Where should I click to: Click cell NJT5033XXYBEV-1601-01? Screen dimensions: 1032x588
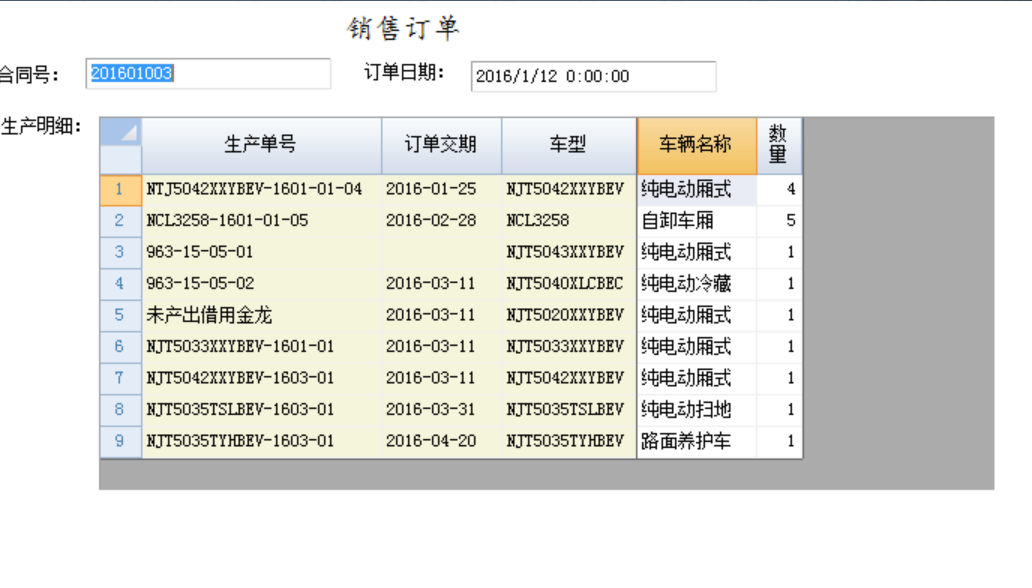pos(261,347)
